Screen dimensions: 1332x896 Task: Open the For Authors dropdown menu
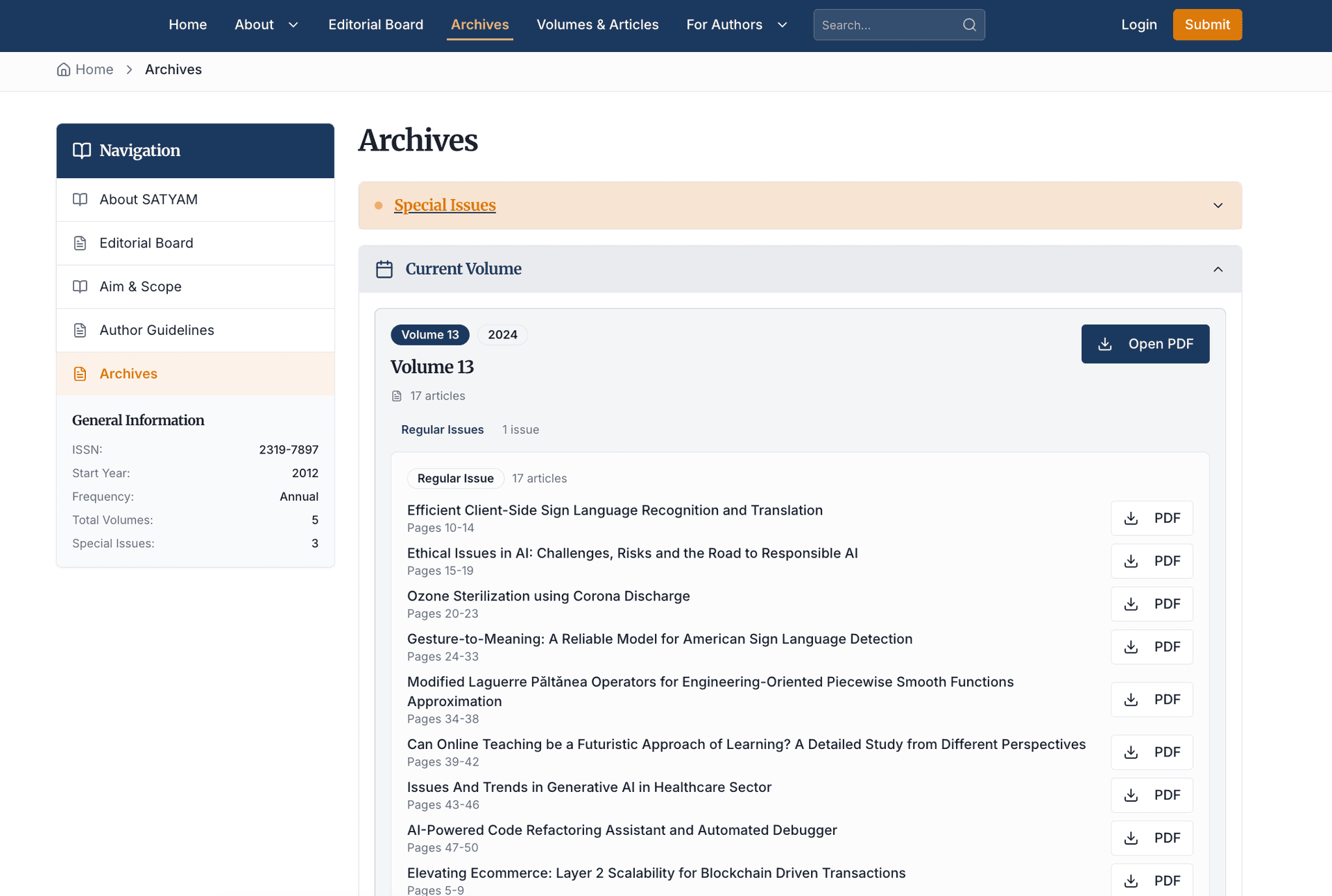tap(724, 24)
